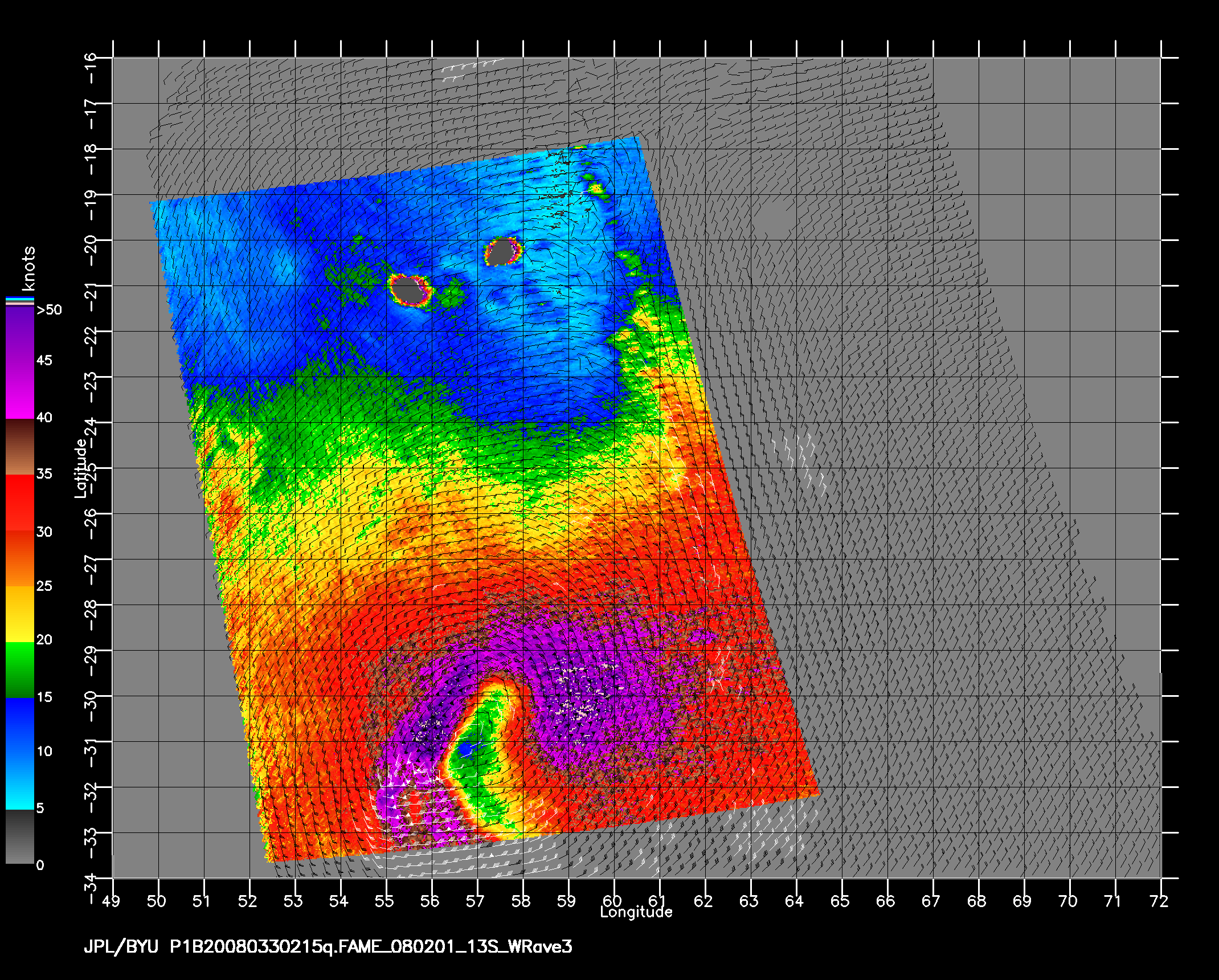Click longitude tick label '69'
Image resolution: width=1219 pixels, height=980 pixels.
pos(1023,901)
